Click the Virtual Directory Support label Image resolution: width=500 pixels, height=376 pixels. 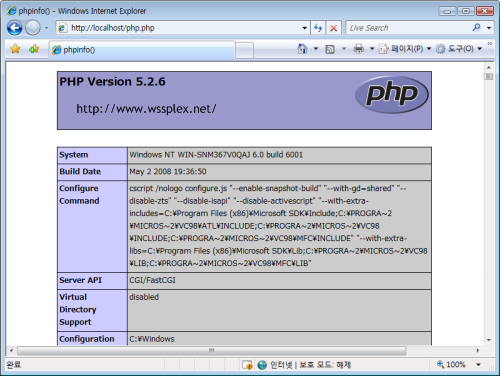(78, 310)
